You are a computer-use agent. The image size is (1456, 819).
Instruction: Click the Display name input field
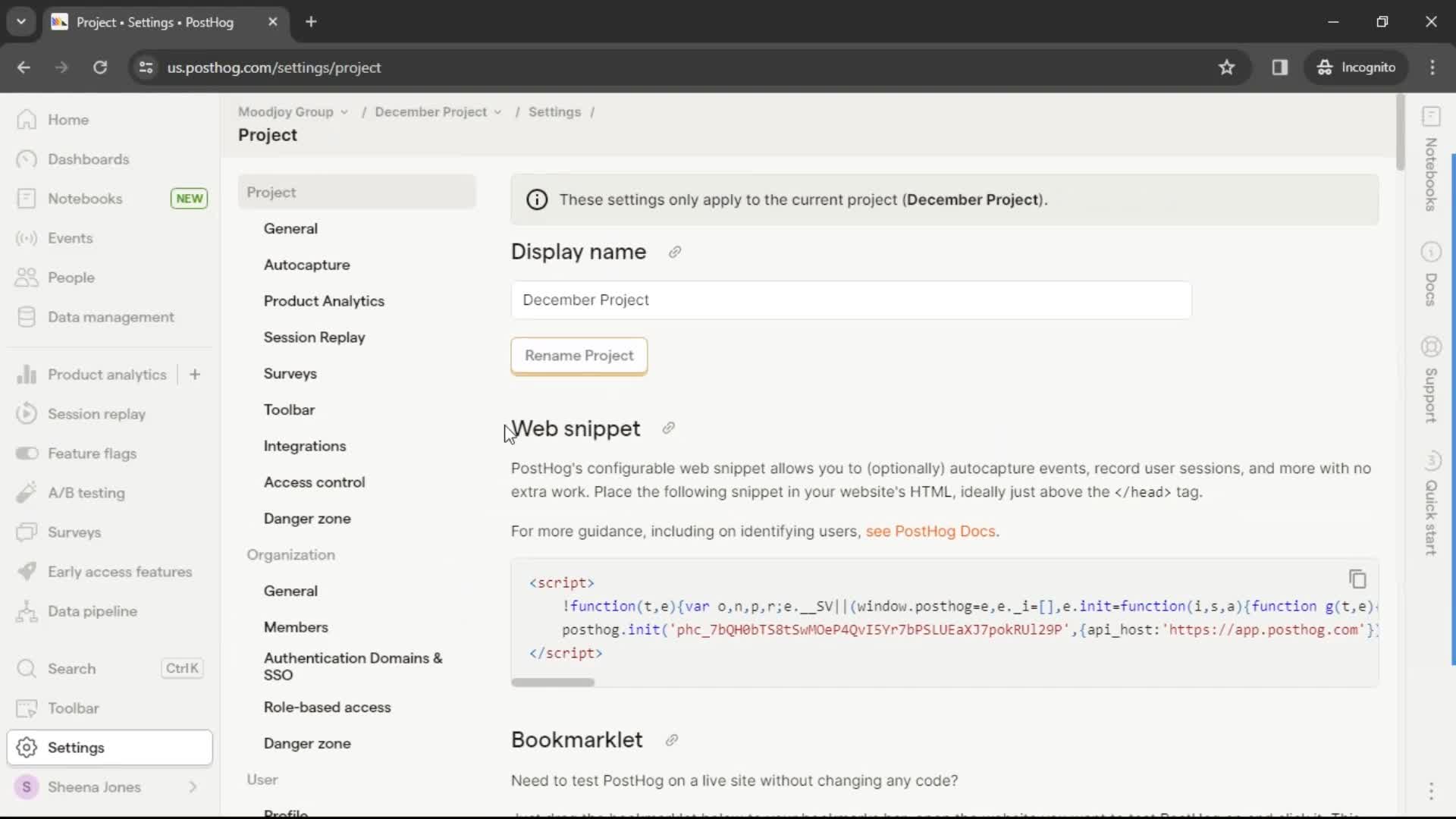click(x=851, y=300)
